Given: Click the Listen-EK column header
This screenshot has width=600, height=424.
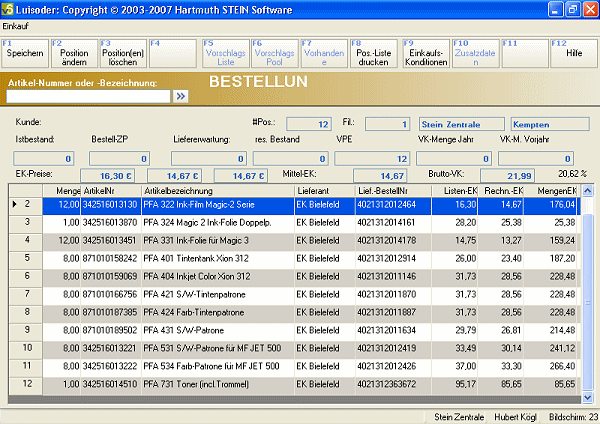Looking at the screenshot, I should (x=459, y=189).
